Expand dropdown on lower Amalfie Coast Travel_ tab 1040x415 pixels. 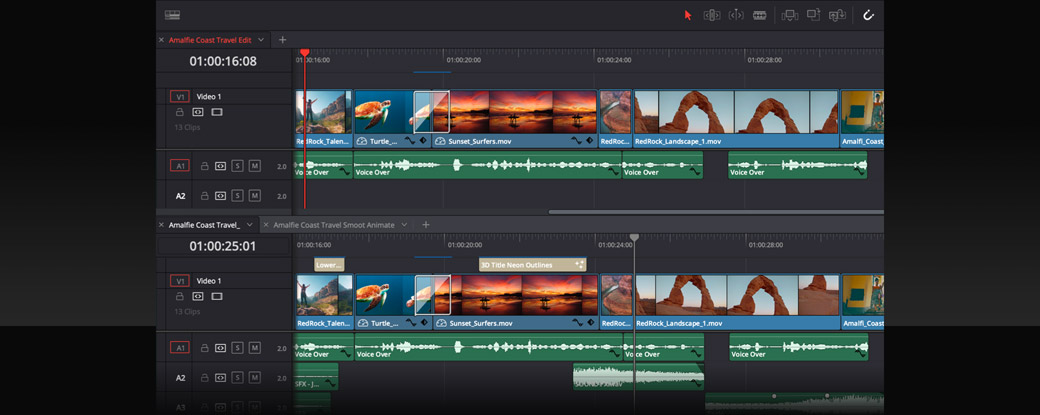coord(249,225)
